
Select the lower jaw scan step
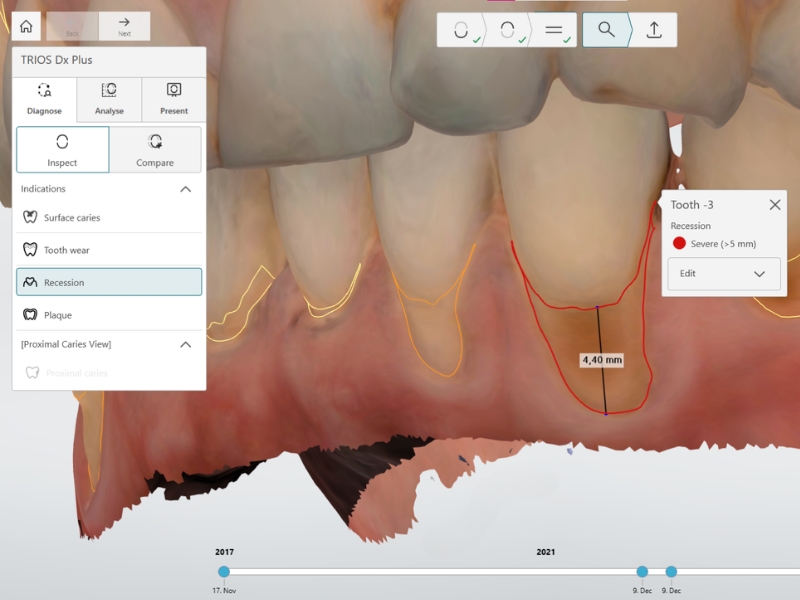pyautogui.click(x=461, y=30)
